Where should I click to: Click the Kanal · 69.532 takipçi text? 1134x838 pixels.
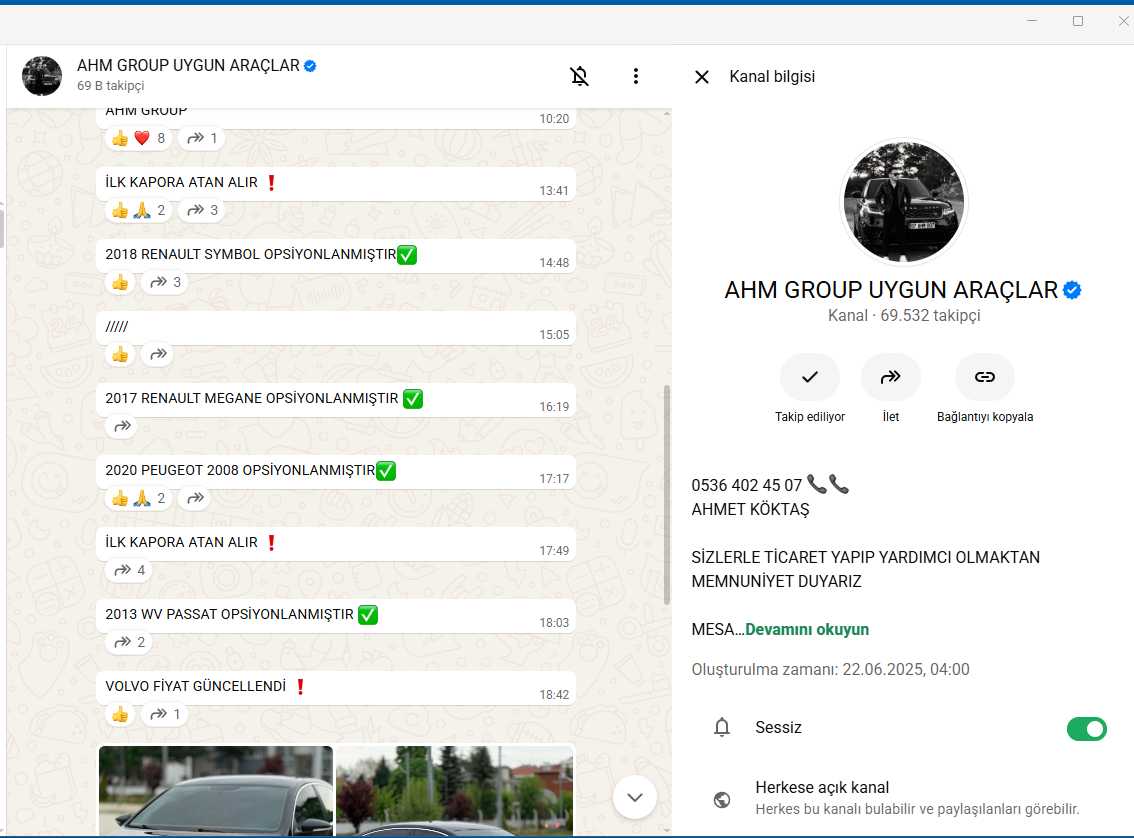coord(904,315)
